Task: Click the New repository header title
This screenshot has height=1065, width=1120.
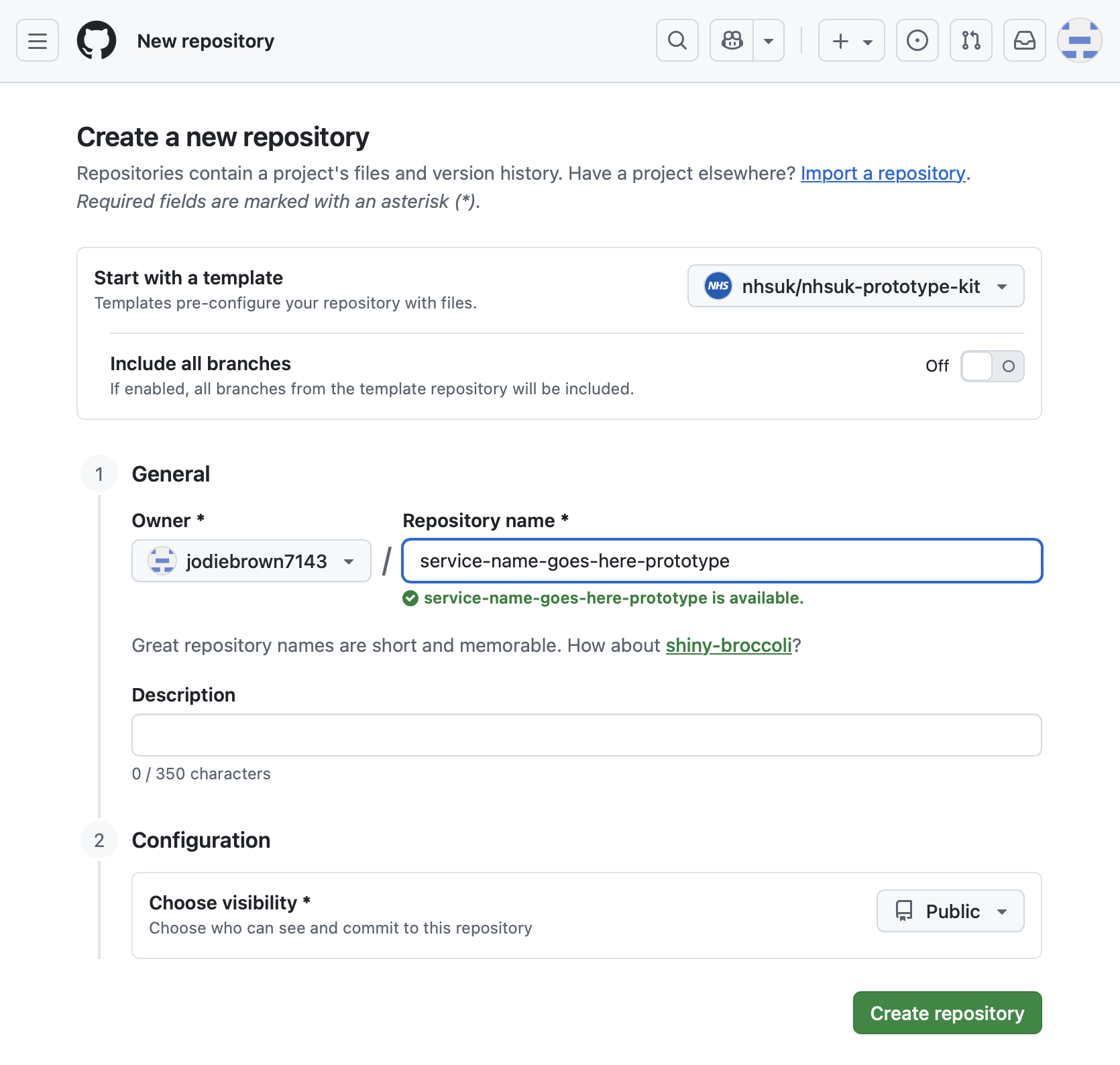Action: click(x=206, y=42)
